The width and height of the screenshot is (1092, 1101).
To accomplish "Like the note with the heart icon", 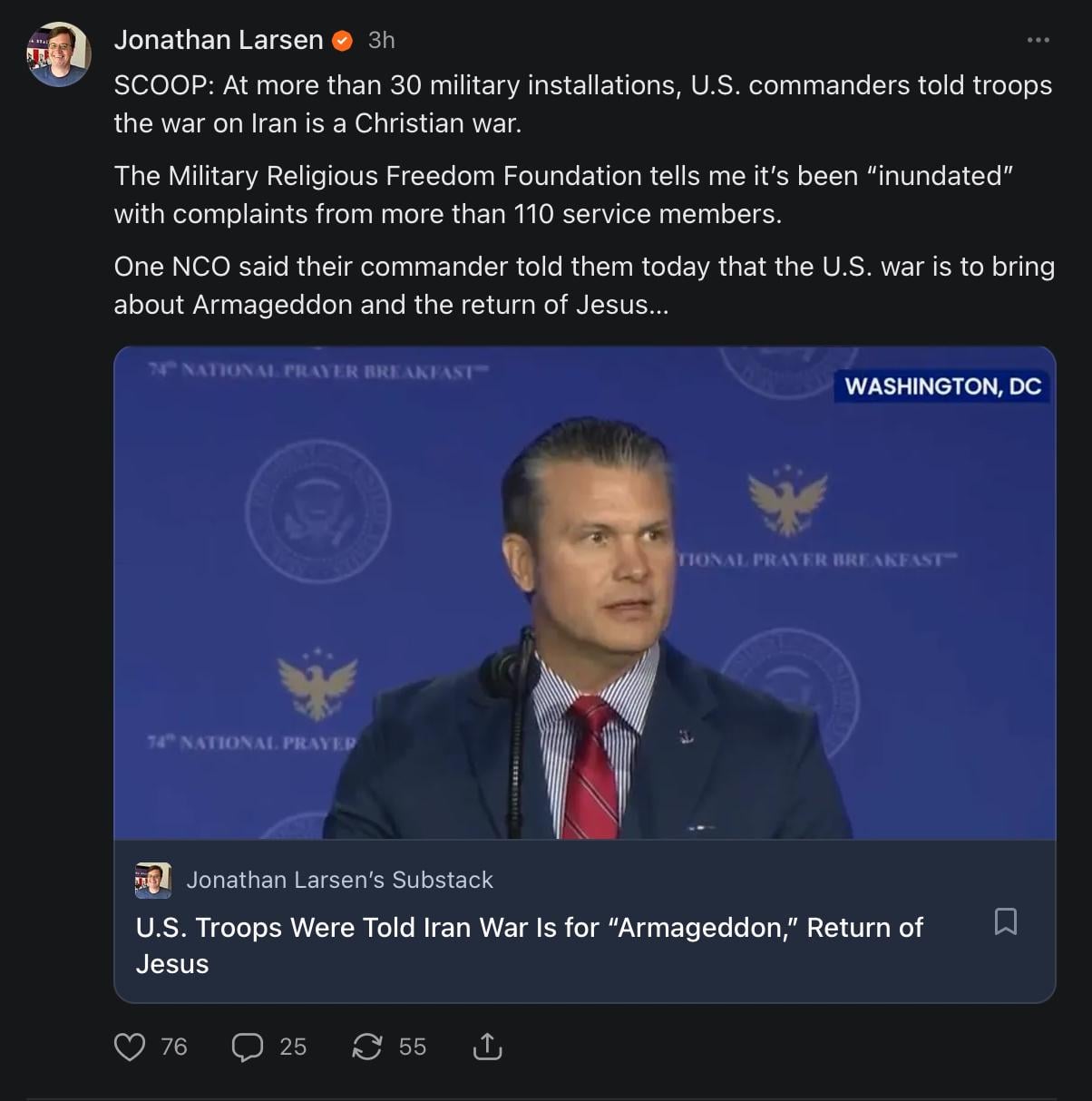I will pos(130,1047).
